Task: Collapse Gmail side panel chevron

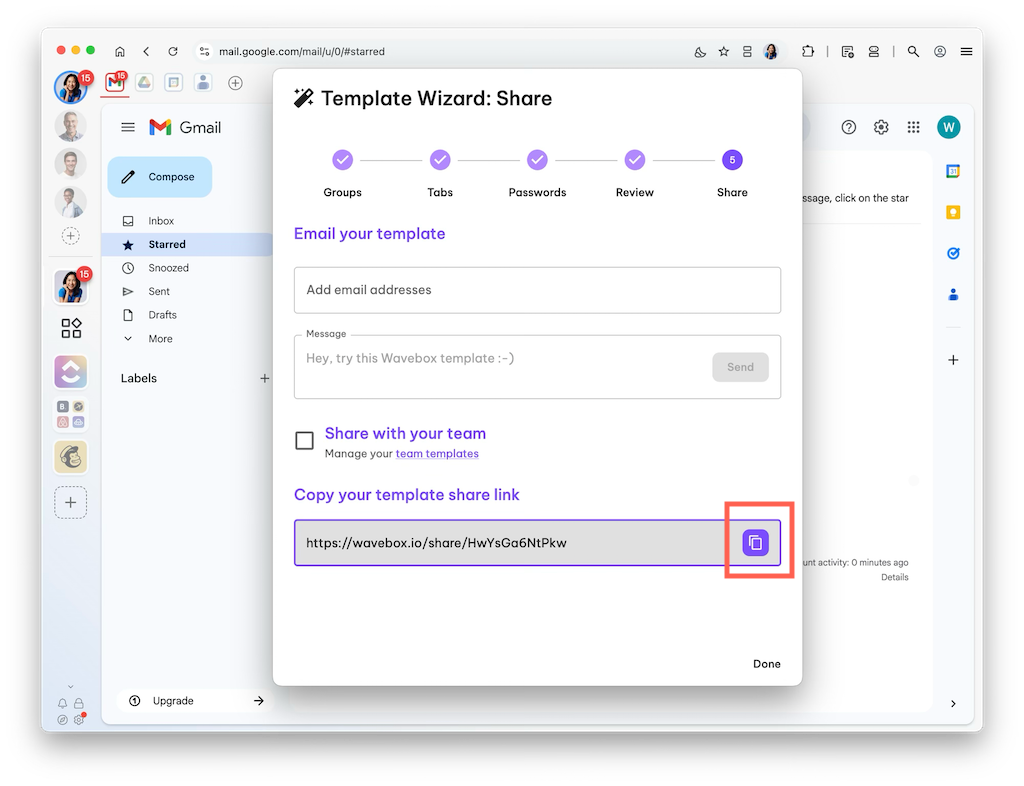Action: pos(953,703)
